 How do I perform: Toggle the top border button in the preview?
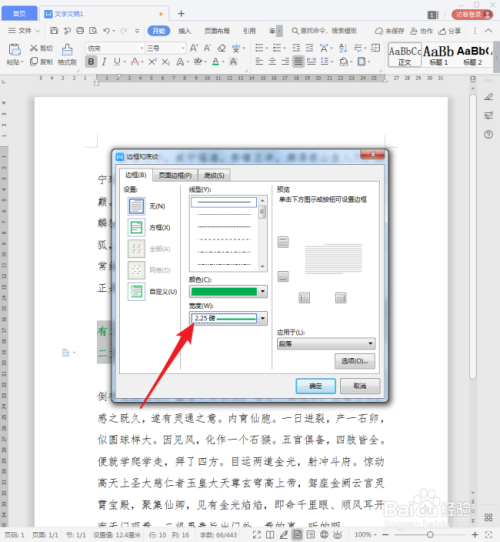pyautogui.click(x=283, y=242)
